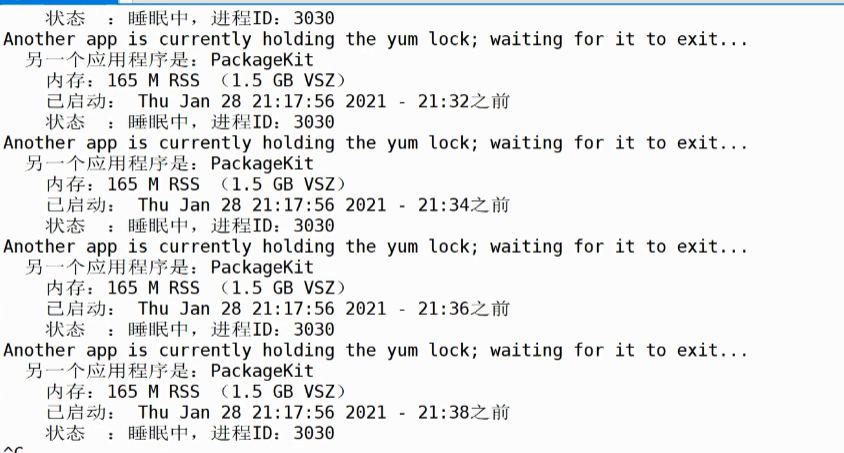Click the last 进程ID: 3030 status line
This screenshot has width=844, height=453.
pos(190,433)
